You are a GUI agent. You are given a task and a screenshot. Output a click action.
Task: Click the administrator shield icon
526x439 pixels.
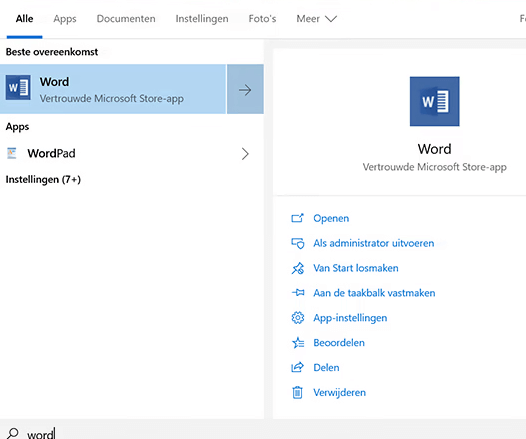(298, 243)
